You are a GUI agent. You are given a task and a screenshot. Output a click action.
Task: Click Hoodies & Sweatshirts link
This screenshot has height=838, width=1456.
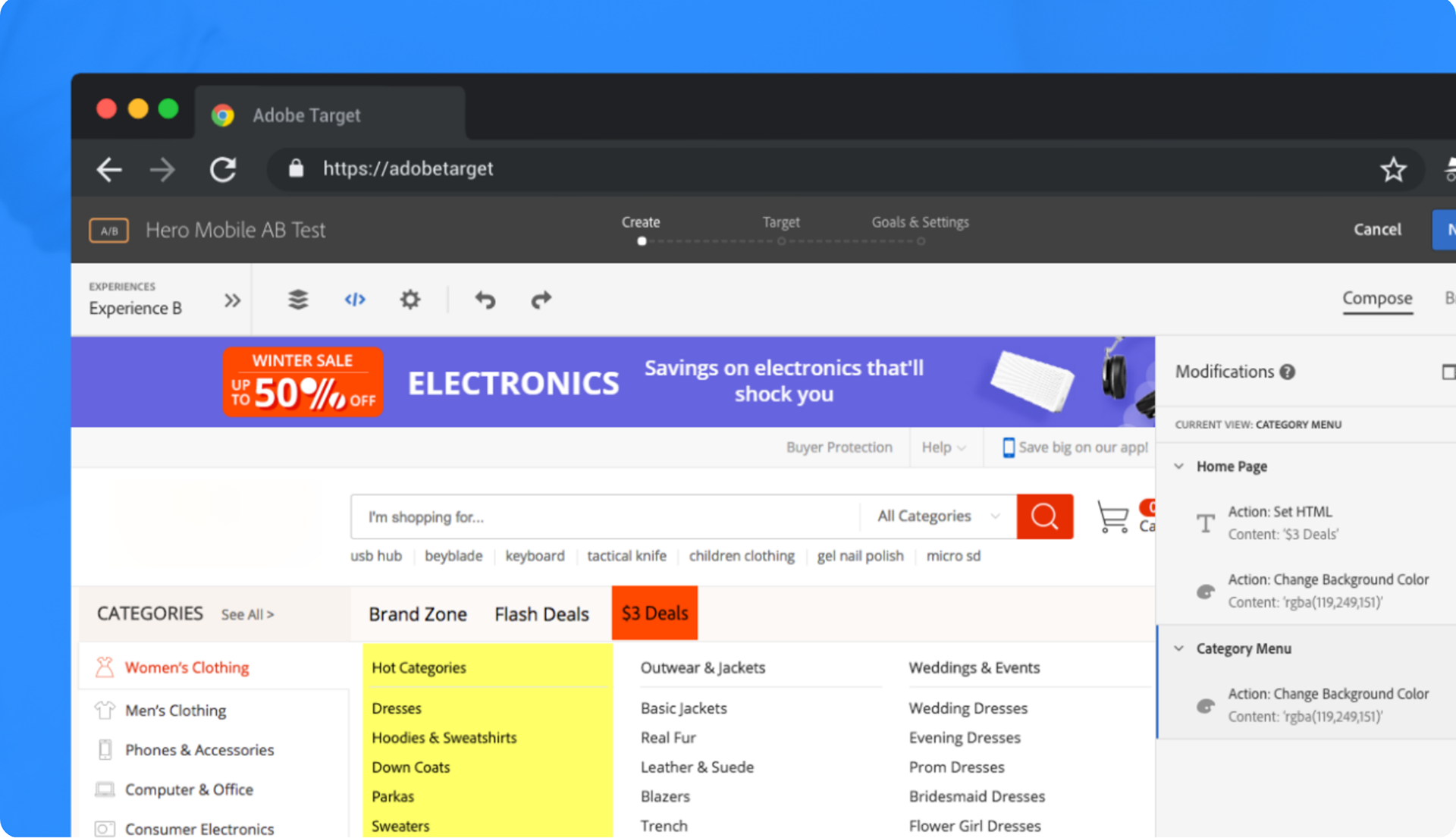444,738
